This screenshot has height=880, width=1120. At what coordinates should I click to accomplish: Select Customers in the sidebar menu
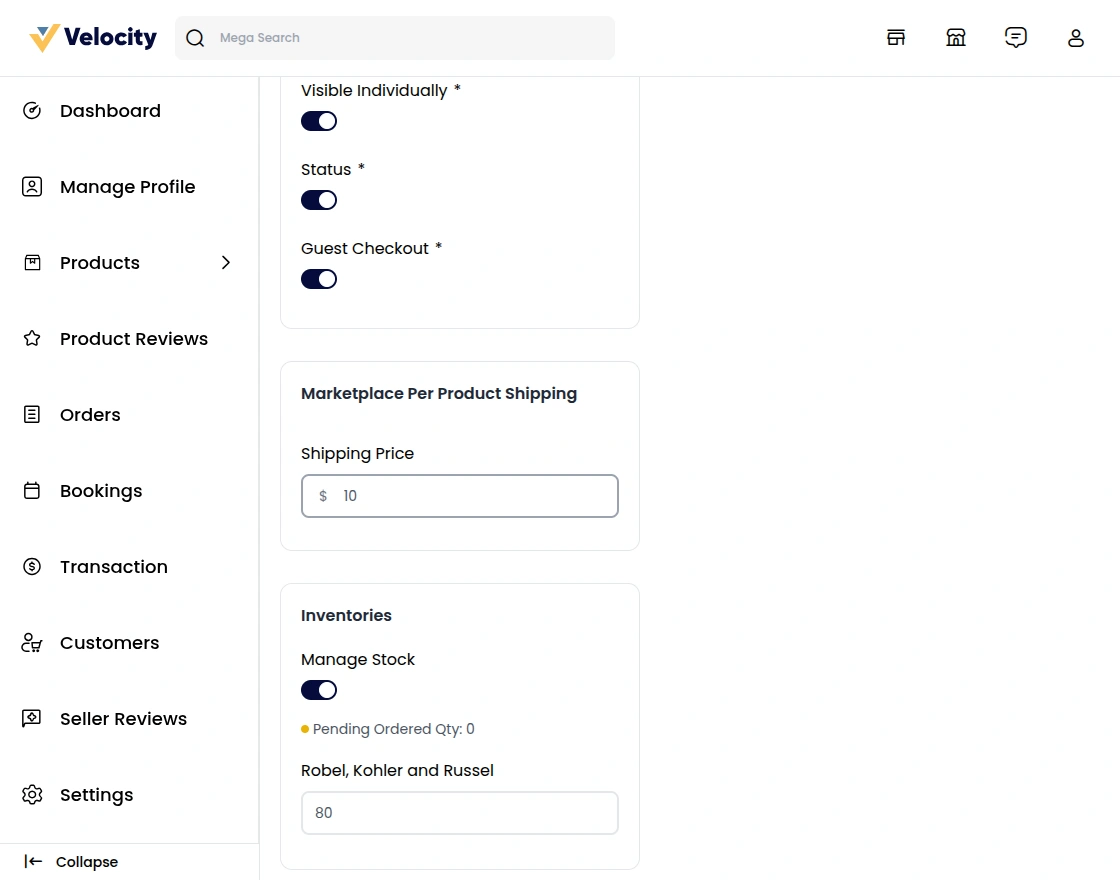[x=32, y=642]
